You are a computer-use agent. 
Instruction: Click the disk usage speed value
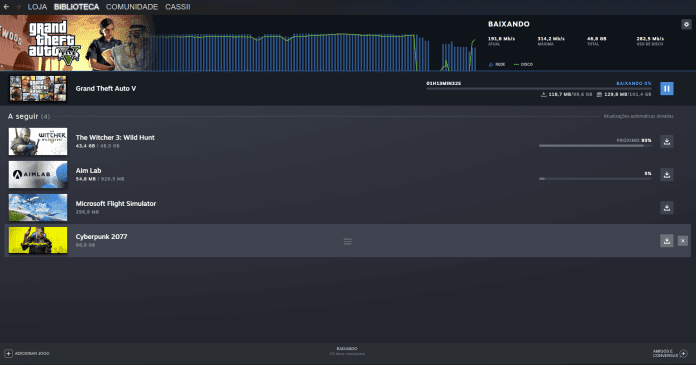pyautogui.click(x=650, y=39)
